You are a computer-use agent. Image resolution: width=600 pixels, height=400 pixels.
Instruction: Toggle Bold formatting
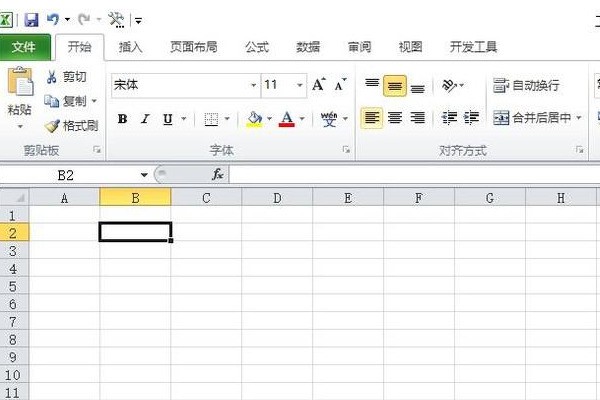122,119
